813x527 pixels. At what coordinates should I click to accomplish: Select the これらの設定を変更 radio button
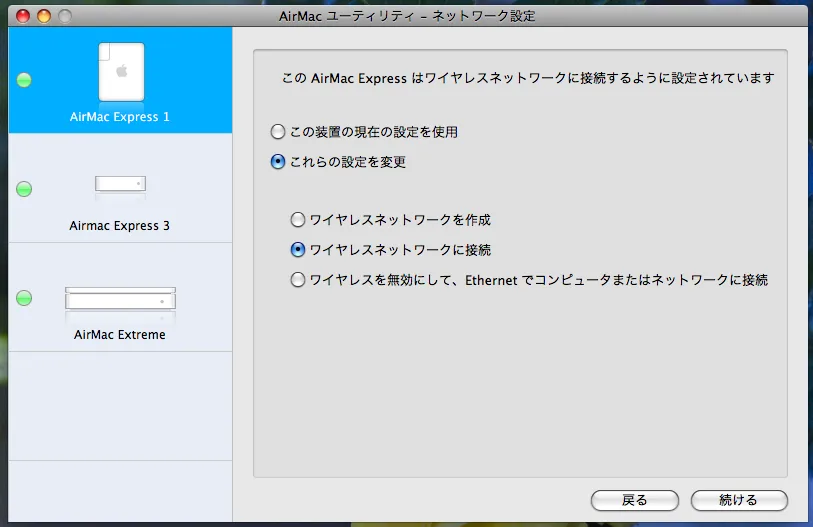[x=278, y=162]
